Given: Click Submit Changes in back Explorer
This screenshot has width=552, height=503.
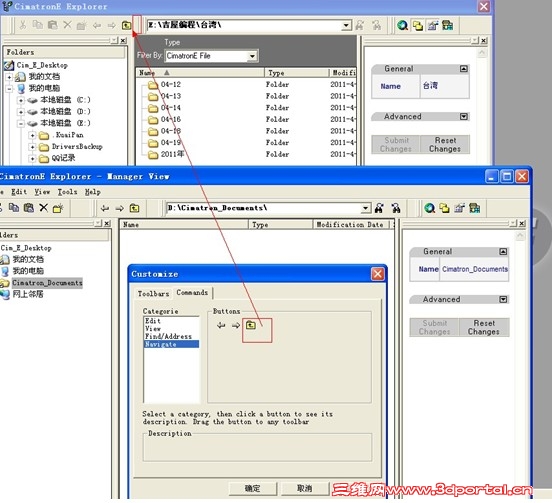Looking at the screenshot, I should tap(396, 144).
